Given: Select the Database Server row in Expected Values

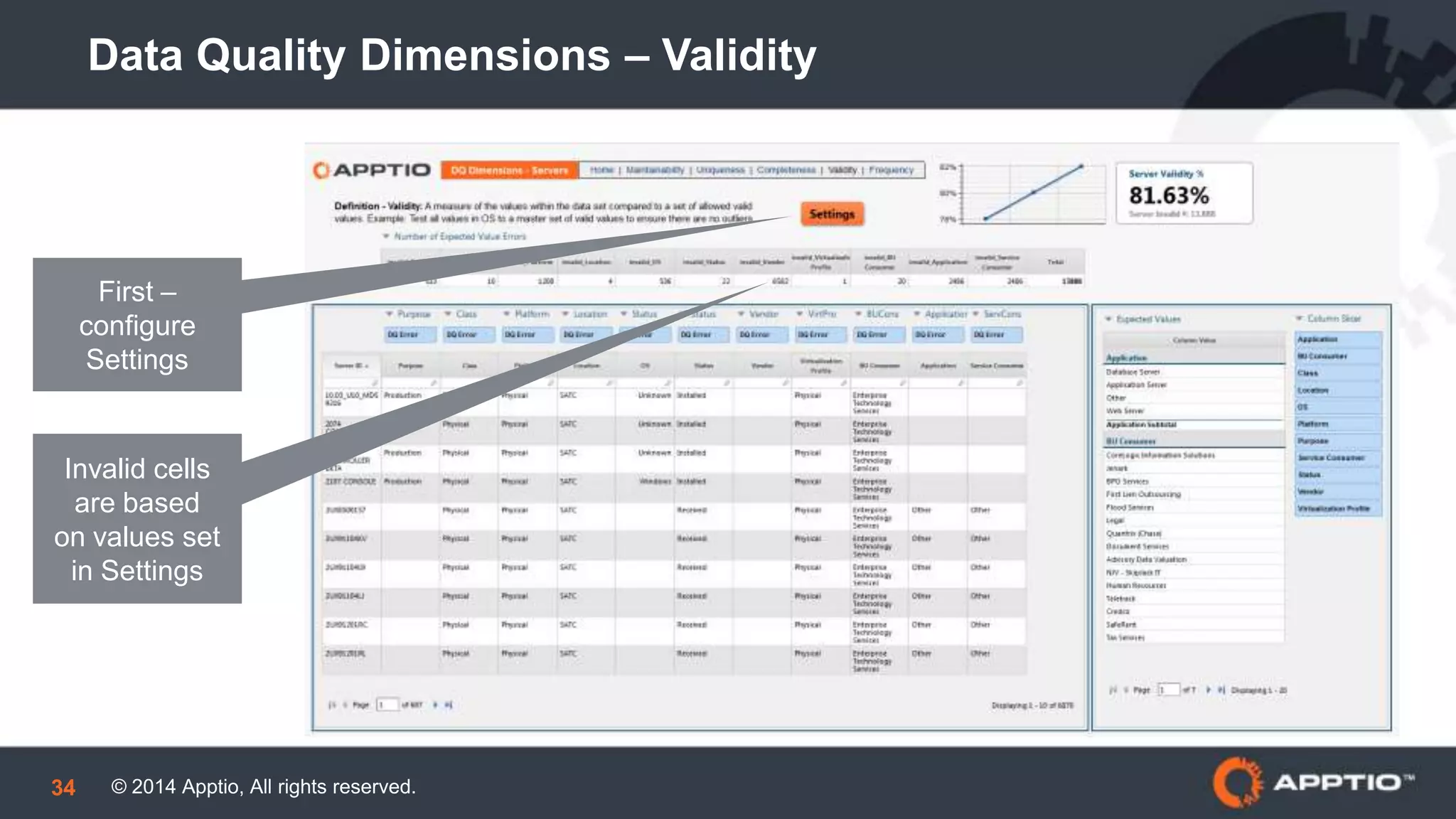Looking at the screenshot, I should [x=1194, y=372].
